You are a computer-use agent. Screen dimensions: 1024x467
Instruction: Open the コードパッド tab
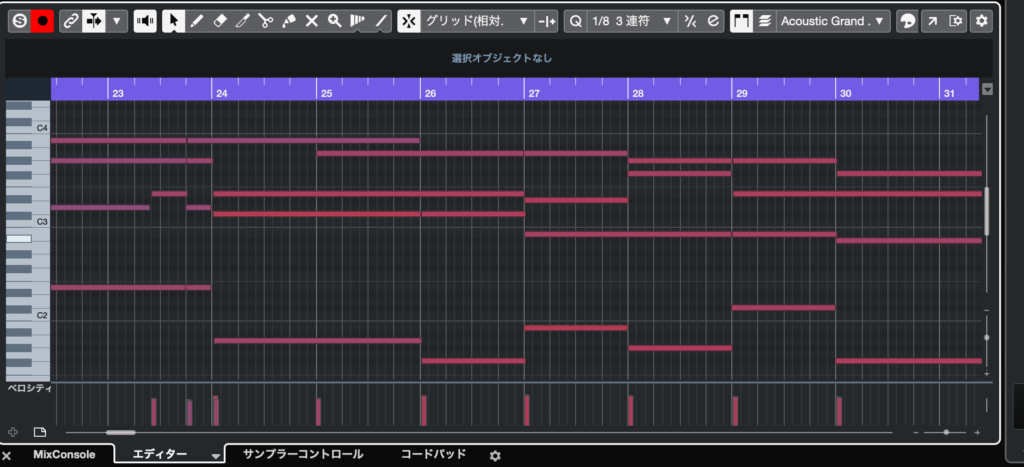click(433, 454)
